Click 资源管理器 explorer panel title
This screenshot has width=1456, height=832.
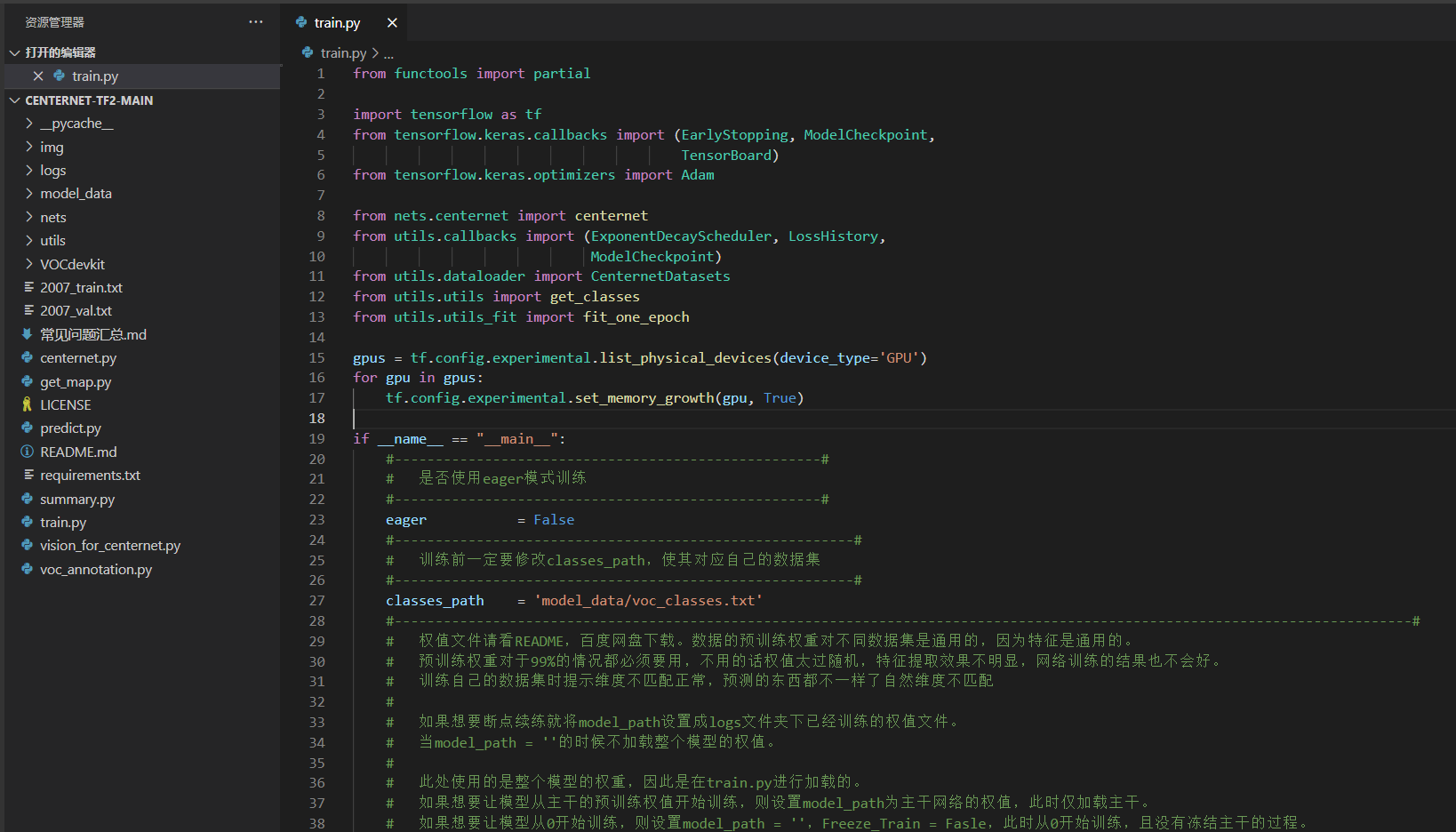(x=54, y=22)
